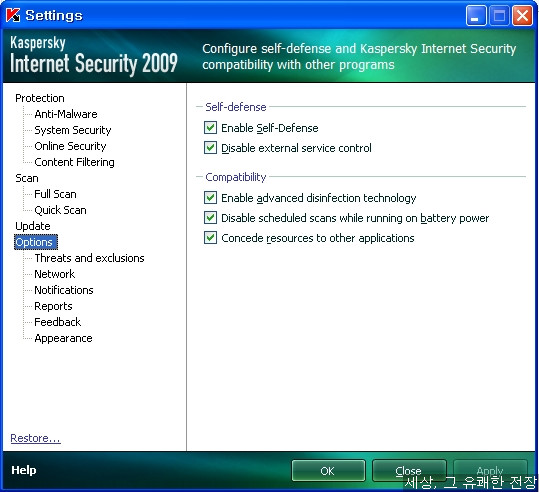Open Help from bottom bar
Image resolution: width=539 pixels, height=492 pixels.
point(23,470)
